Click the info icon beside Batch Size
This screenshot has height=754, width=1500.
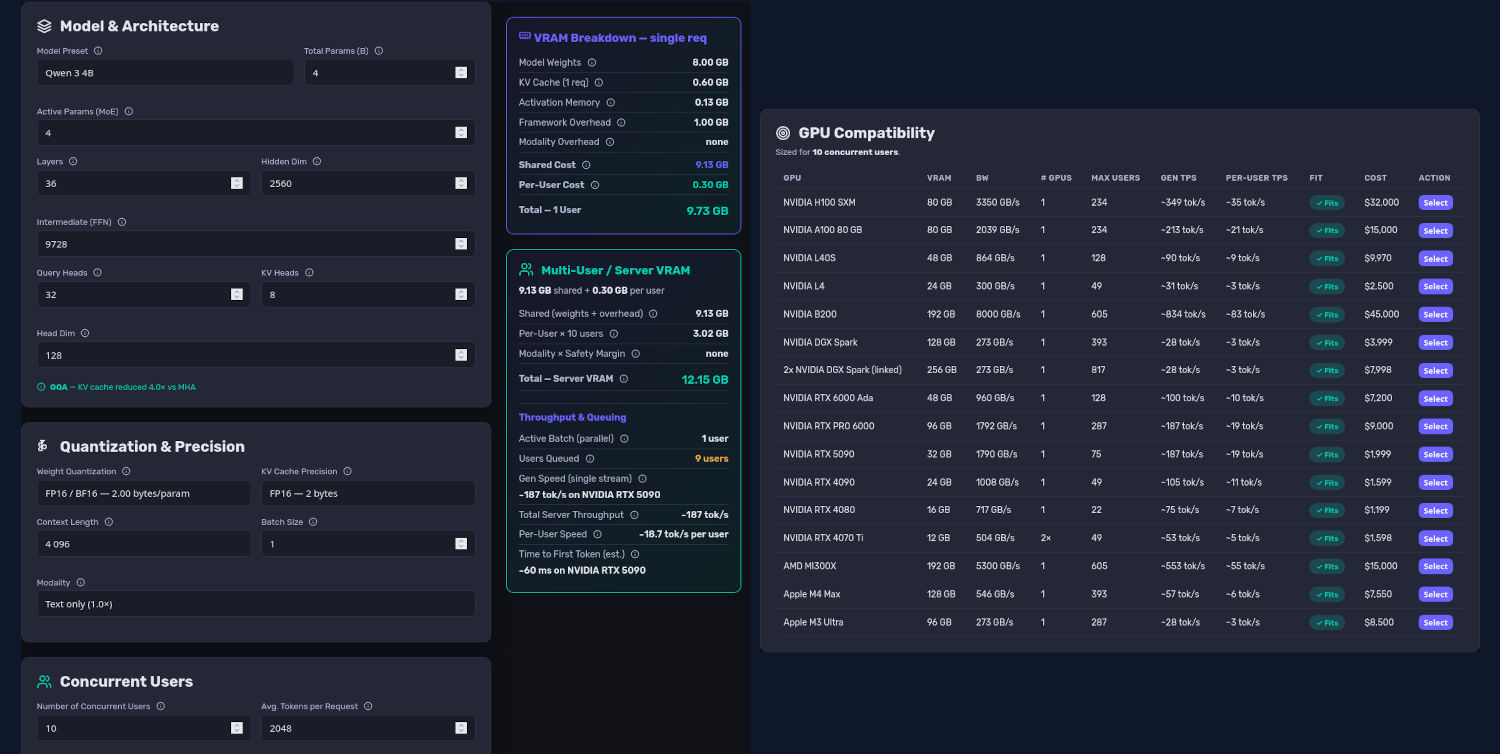[313, 522]
